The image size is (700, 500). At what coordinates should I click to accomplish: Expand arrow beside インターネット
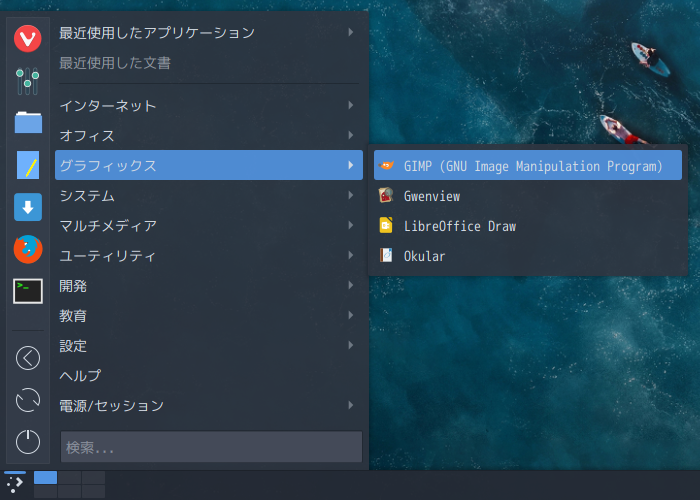tap(351, 105)
